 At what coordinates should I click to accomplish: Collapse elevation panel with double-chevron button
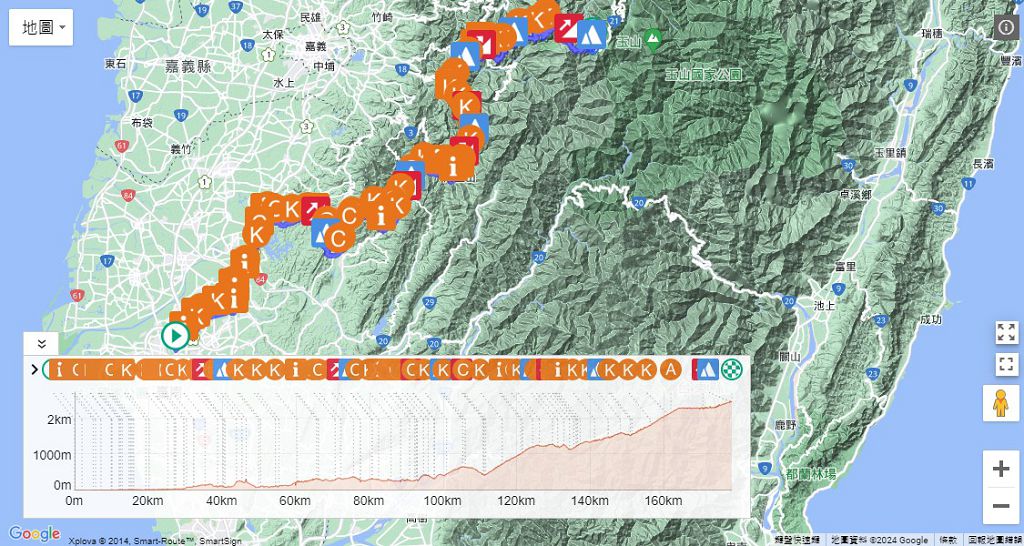41,343
